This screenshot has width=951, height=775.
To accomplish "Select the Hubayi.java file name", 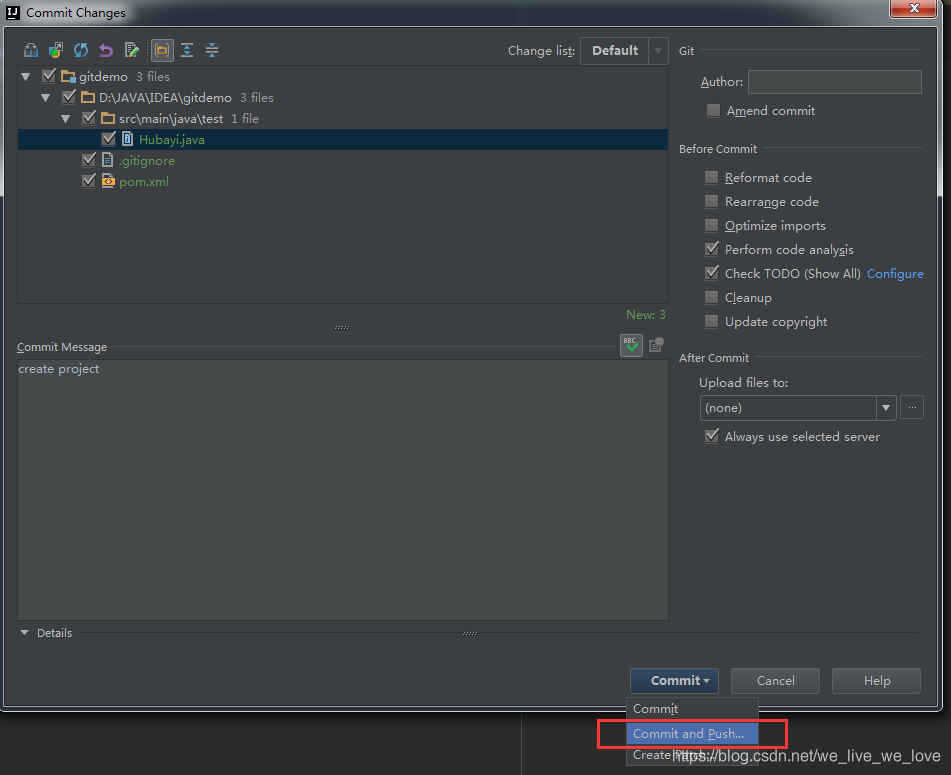I will coord(172,139).
